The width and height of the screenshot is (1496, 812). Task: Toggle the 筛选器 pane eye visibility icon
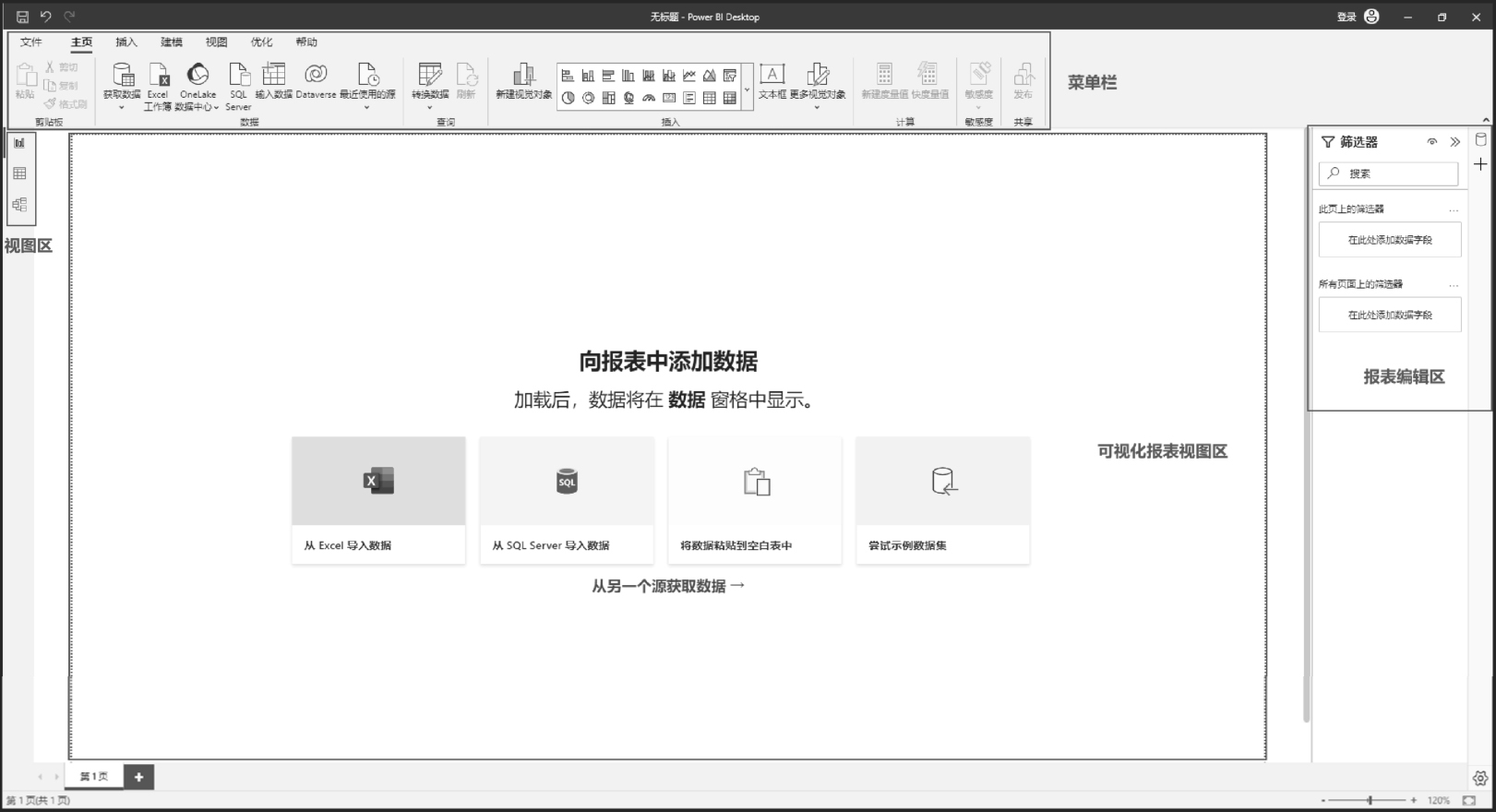1432,142
